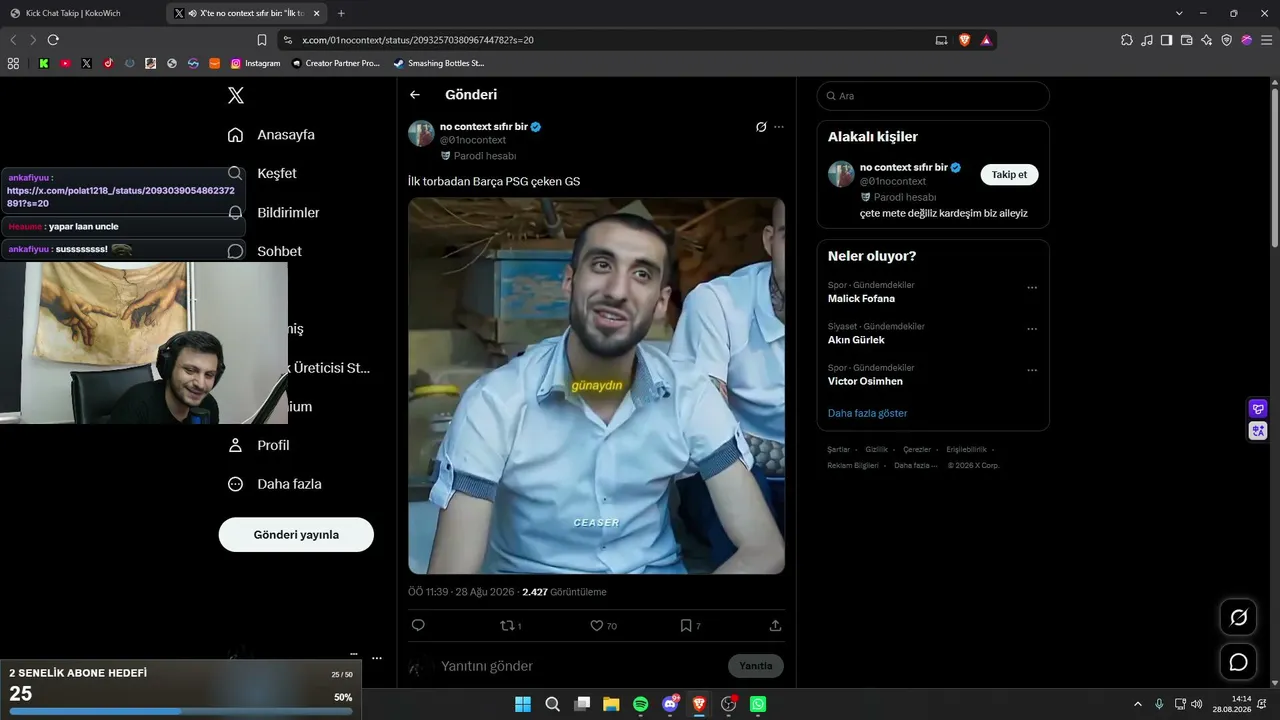Open the Smashing Bottles Steam bookmark
The height and width of the screenshot is (720, 1280).
[439, 63]
